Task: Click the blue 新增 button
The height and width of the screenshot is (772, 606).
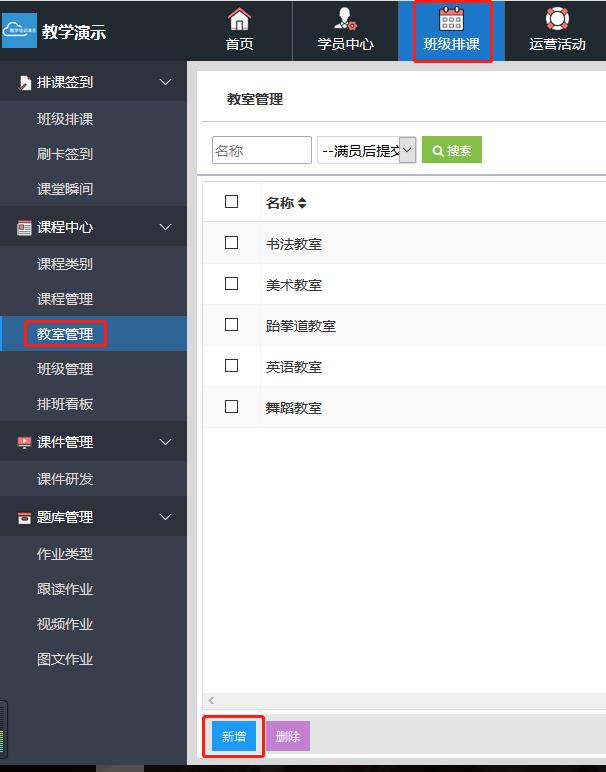Action: pyautogui.click(x=233, y=736)
